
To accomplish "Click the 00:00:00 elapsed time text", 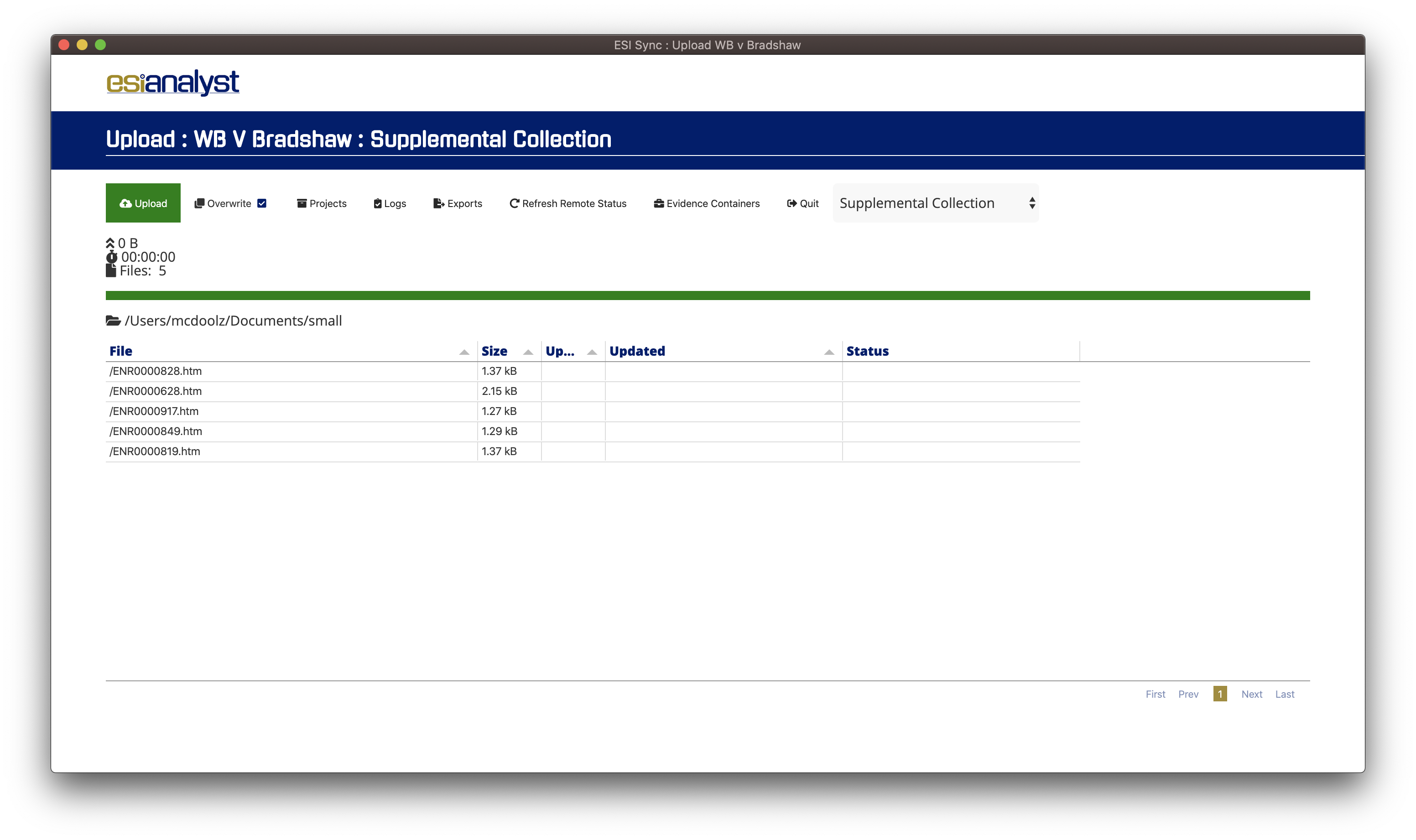I will tap(148, 257).
